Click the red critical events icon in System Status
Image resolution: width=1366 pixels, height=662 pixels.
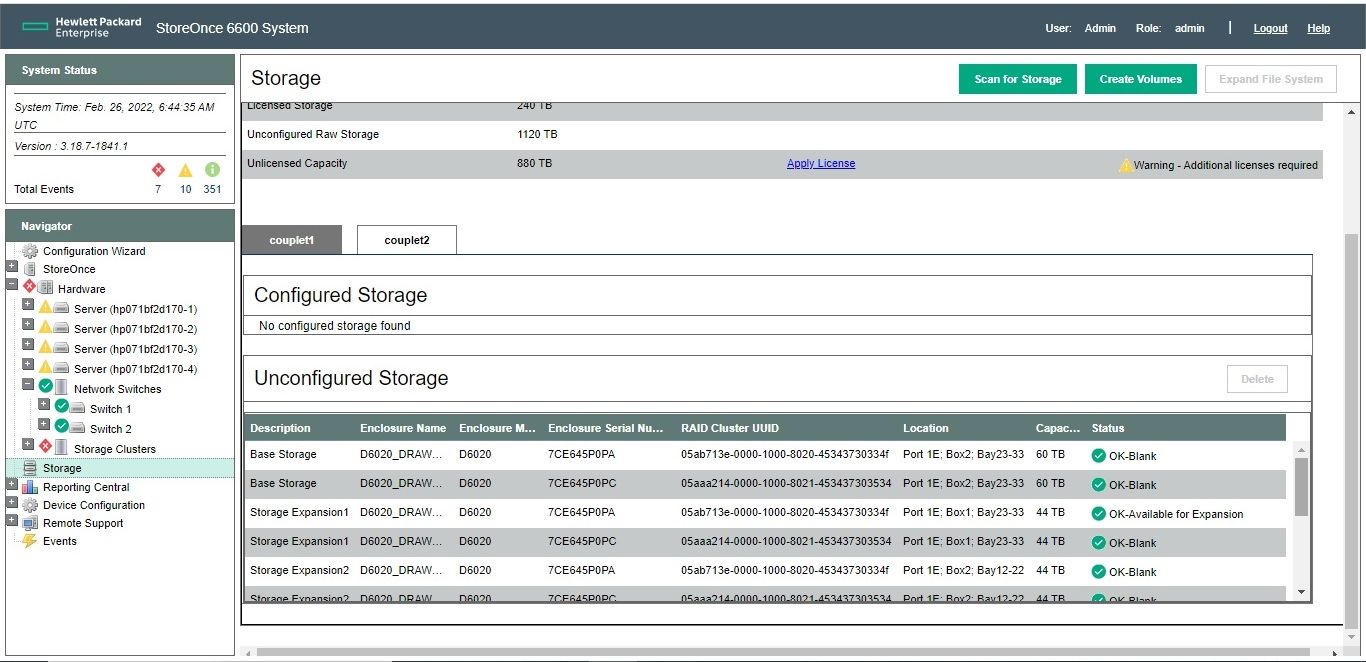coord(158,170)
